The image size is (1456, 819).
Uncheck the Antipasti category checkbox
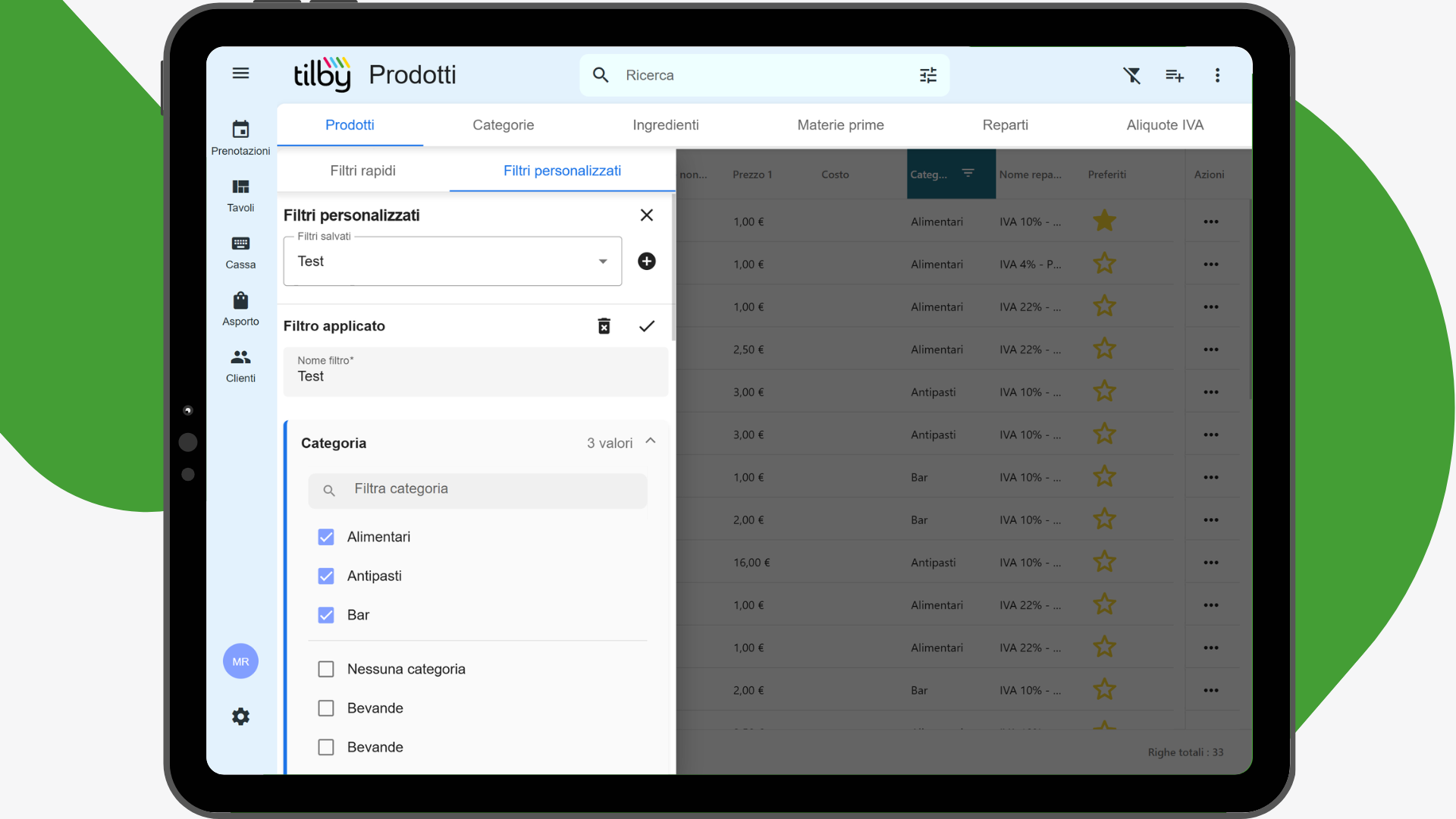[x=326, y=576]
